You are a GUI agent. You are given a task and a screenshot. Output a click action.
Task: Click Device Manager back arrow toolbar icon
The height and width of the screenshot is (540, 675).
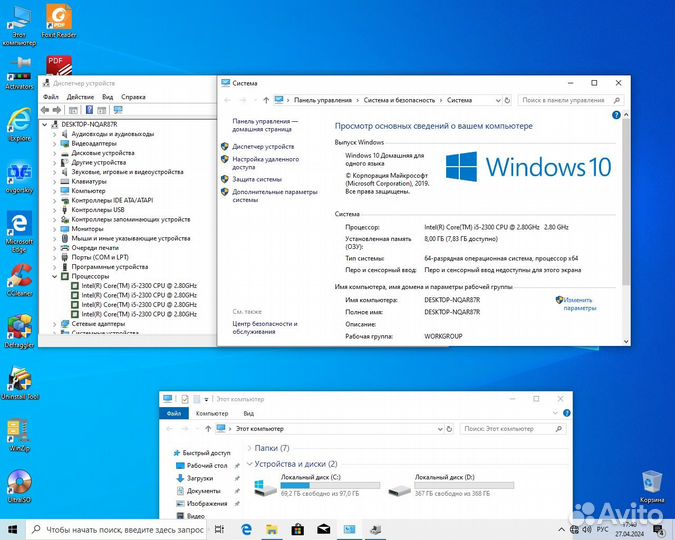(x=45, y=110)
